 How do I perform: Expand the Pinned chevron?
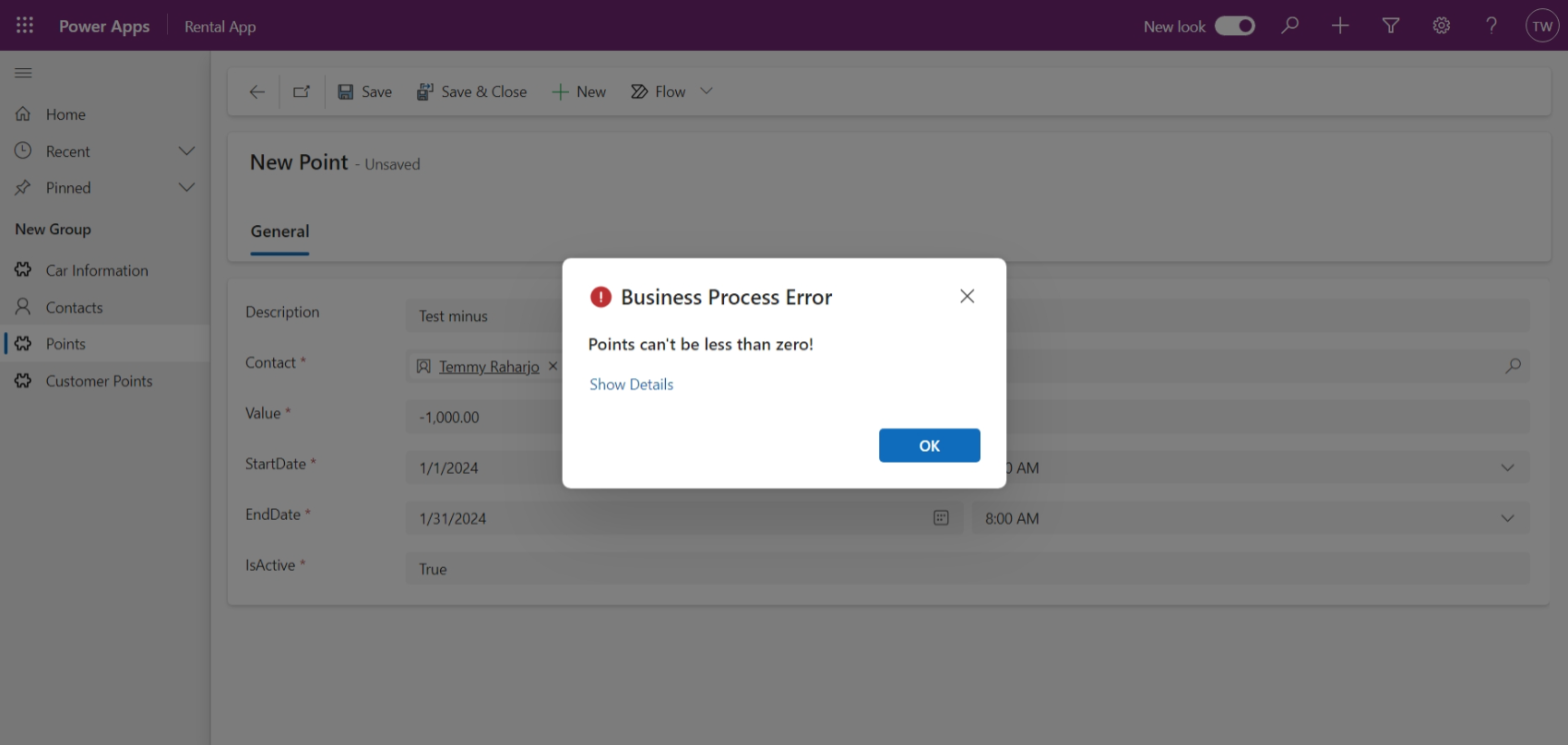187,187
